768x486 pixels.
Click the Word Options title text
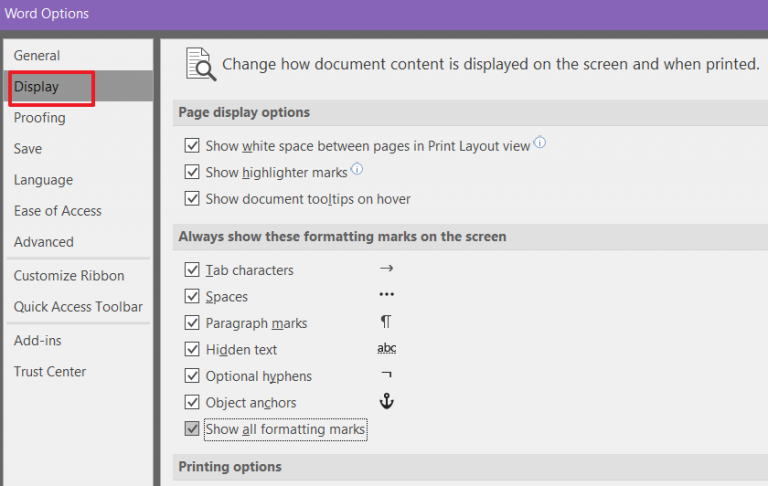point(47,13)
